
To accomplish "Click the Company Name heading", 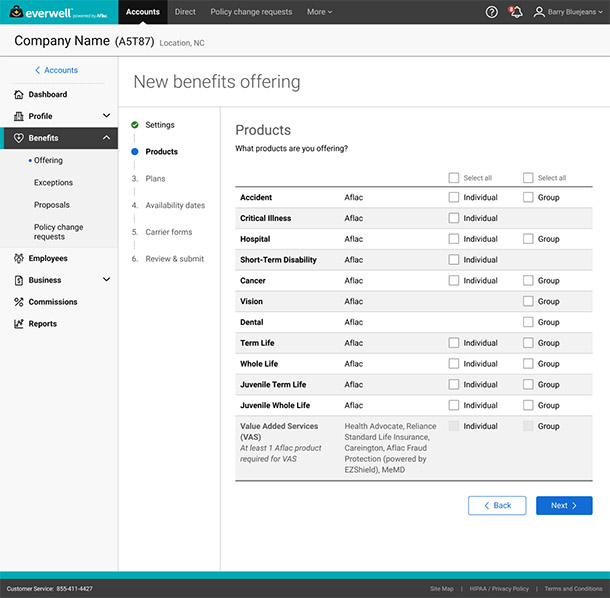I will tap(62, 40).
